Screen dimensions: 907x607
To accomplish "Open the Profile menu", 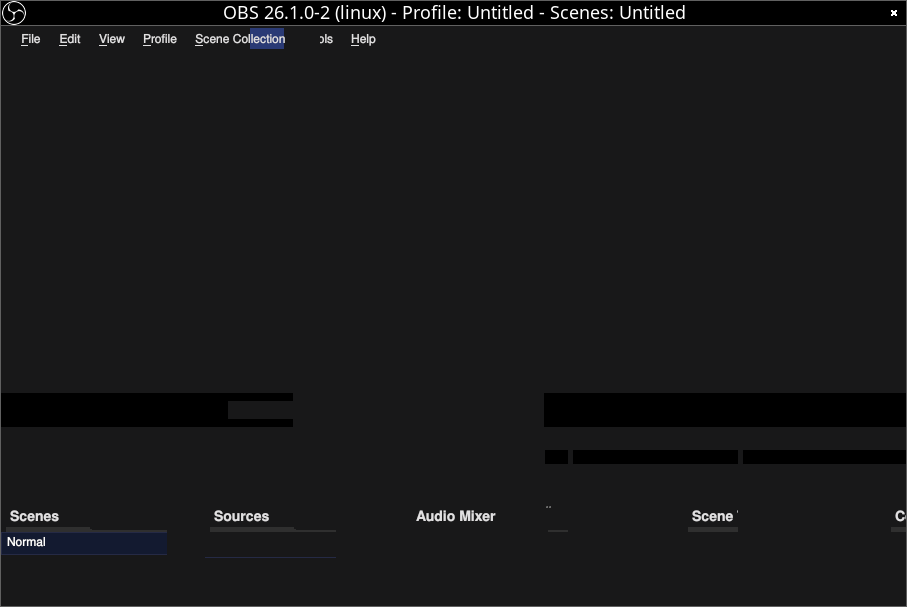I will point(160,39).
